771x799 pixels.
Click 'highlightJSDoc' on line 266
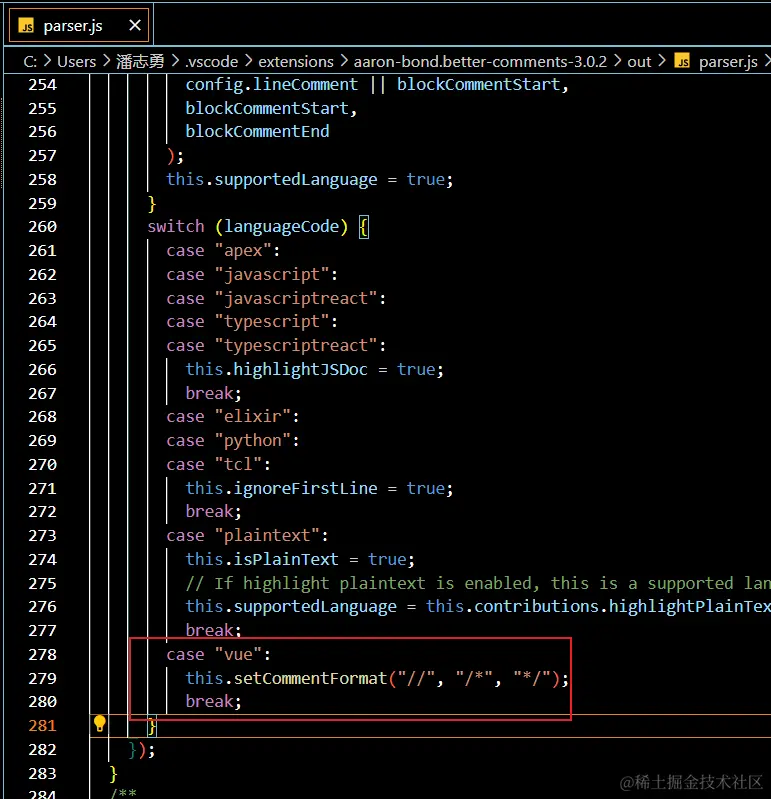301,369
